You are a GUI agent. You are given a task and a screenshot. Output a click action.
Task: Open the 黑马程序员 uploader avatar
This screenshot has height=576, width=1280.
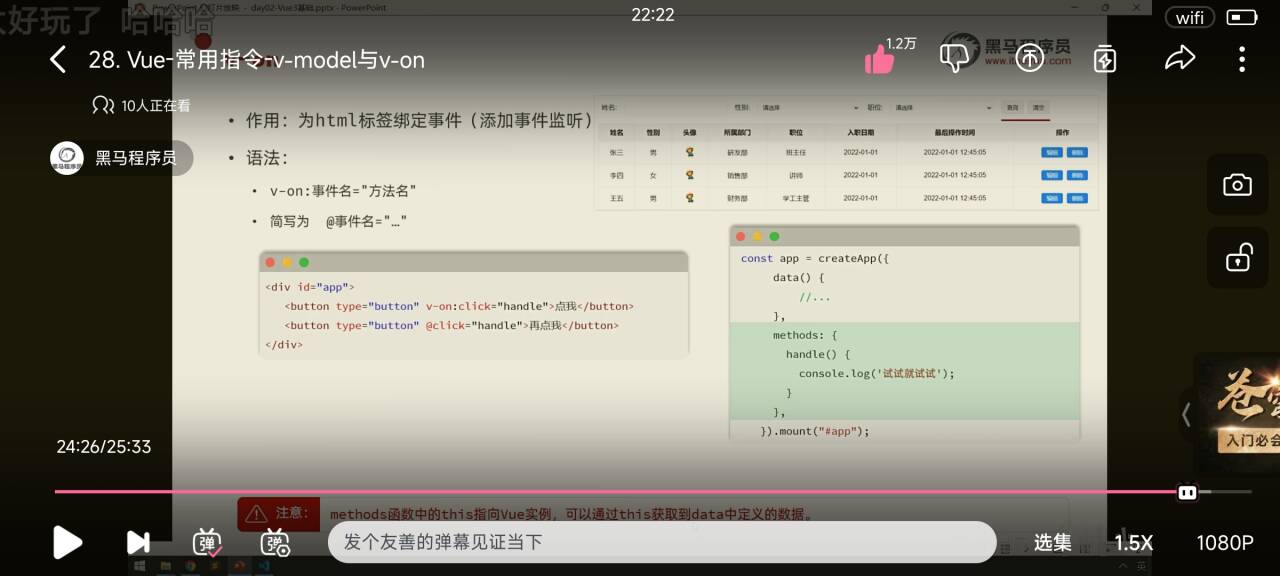pos(67,158)
